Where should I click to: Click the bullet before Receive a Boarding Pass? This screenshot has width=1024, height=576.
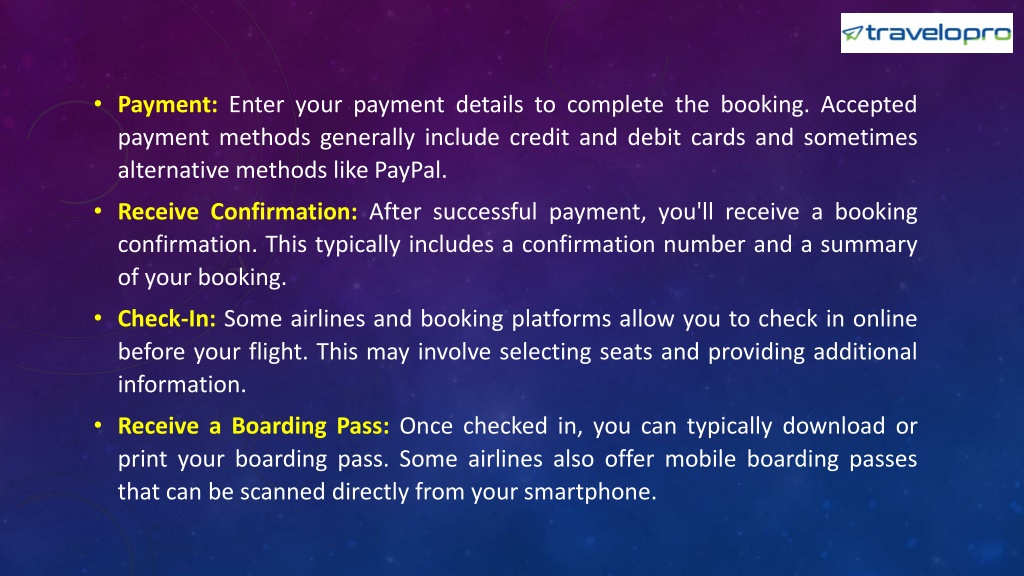pos(98,425)
